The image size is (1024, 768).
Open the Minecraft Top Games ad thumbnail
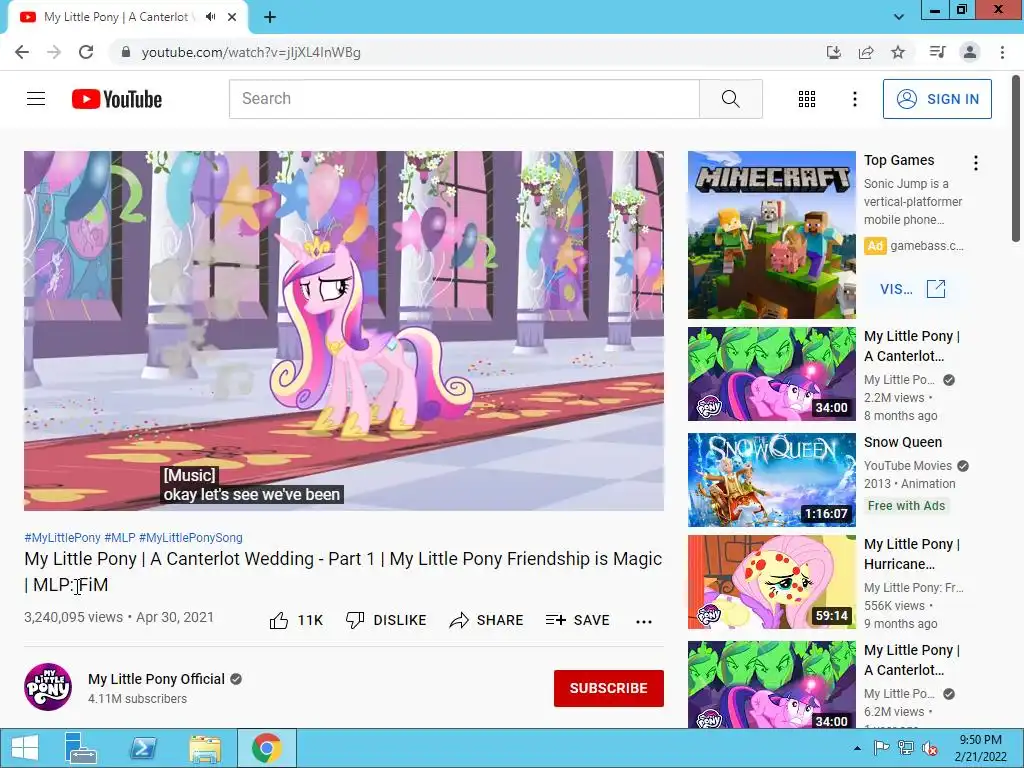771,235
